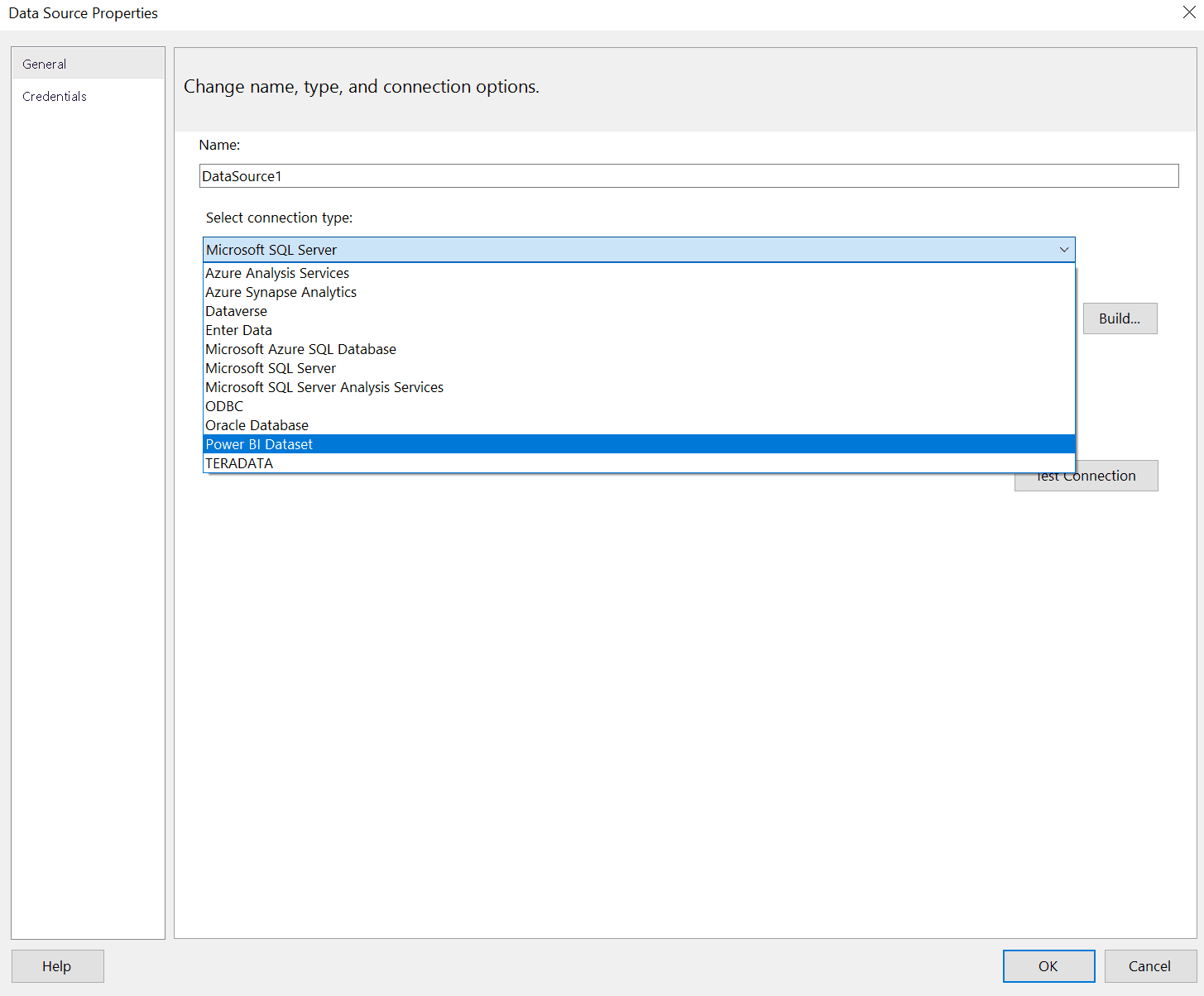Pick Microsoft SQL Server Analysis Services
Image resolution: width=1204 pixels, height=996 pixels.
point(324,387)
